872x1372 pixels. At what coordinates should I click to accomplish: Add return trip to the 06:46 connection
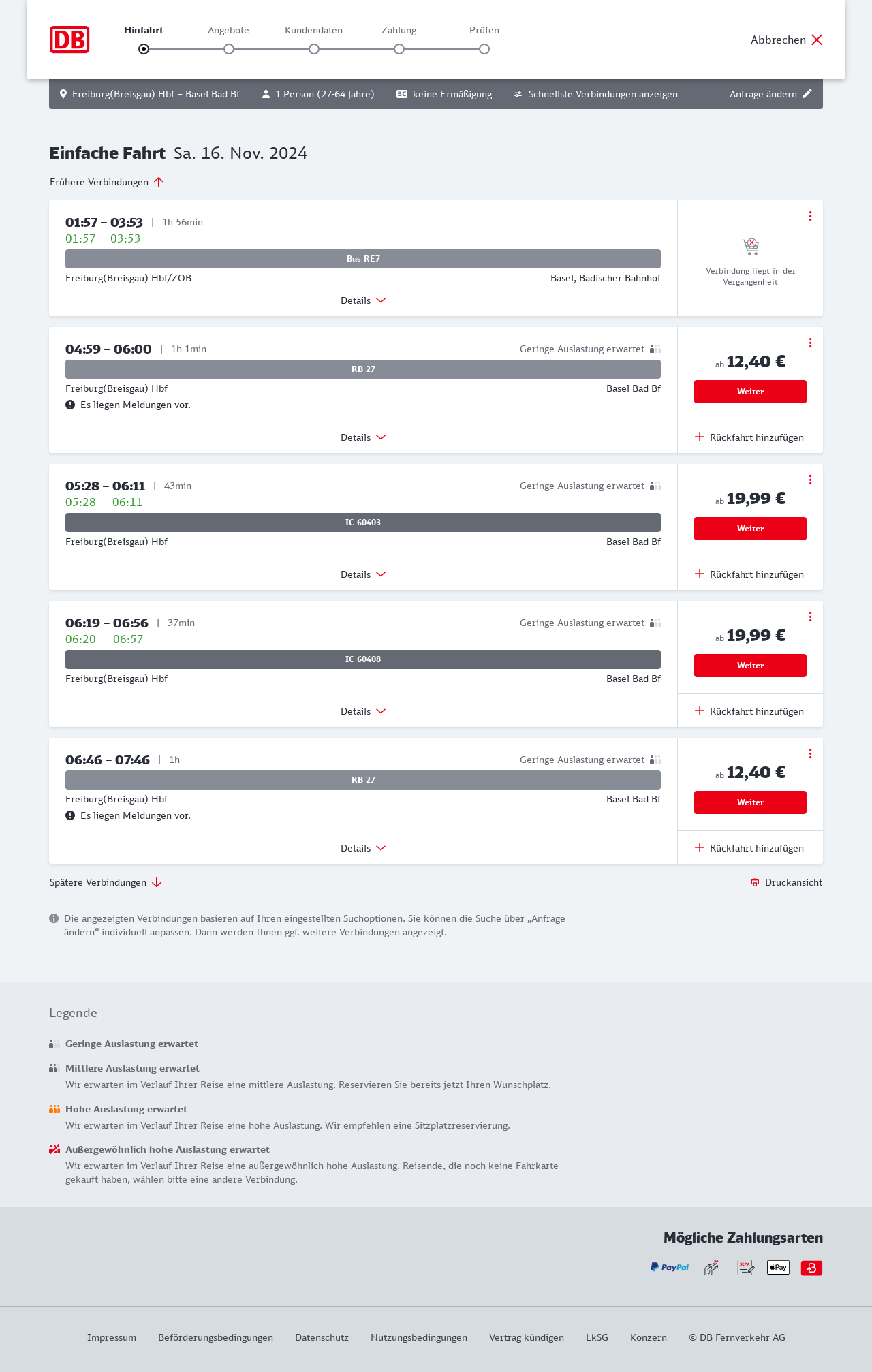click(749, 848)
